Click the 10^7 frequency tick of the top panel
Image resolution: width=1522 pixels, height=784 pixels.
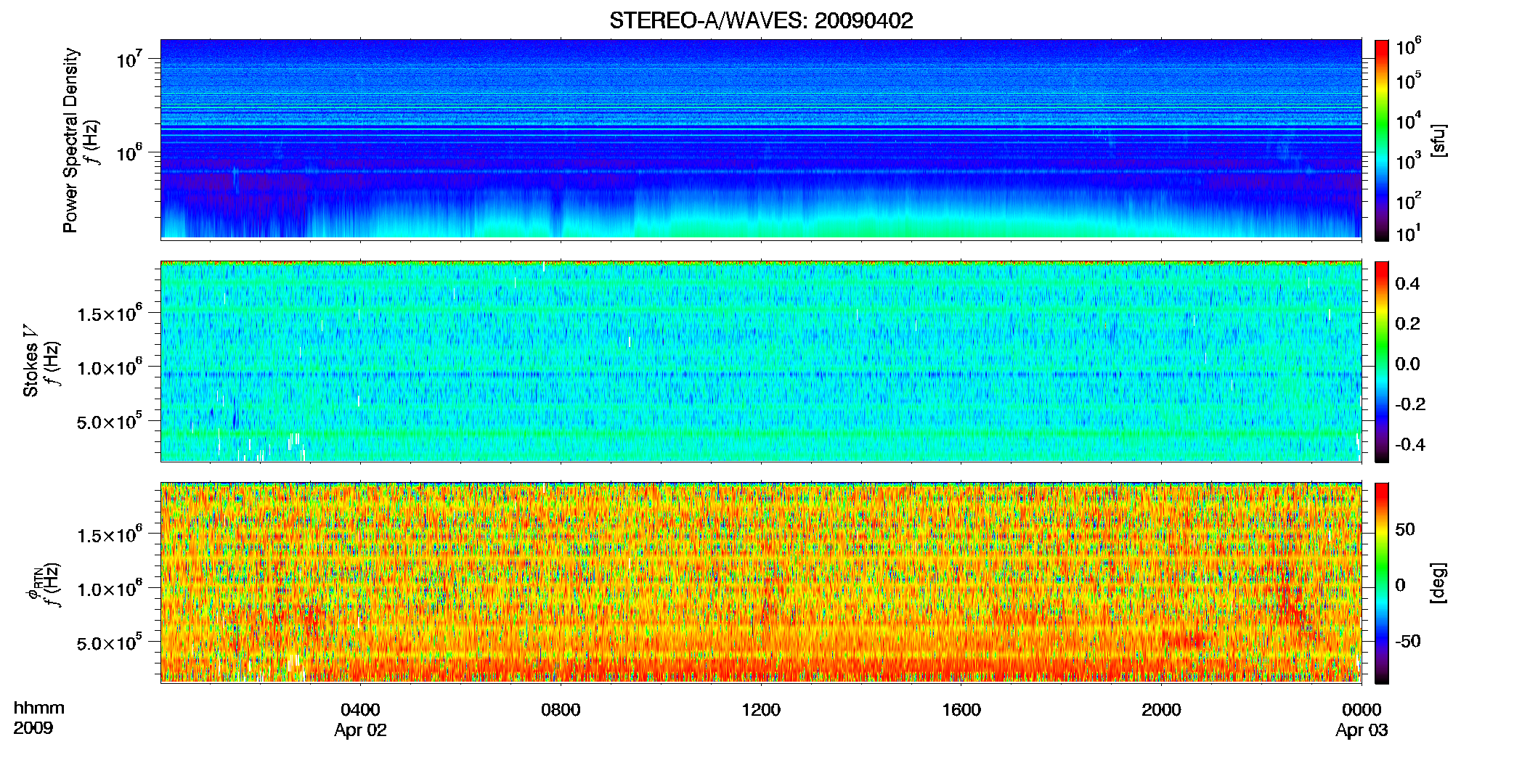(x=129, y=58)
